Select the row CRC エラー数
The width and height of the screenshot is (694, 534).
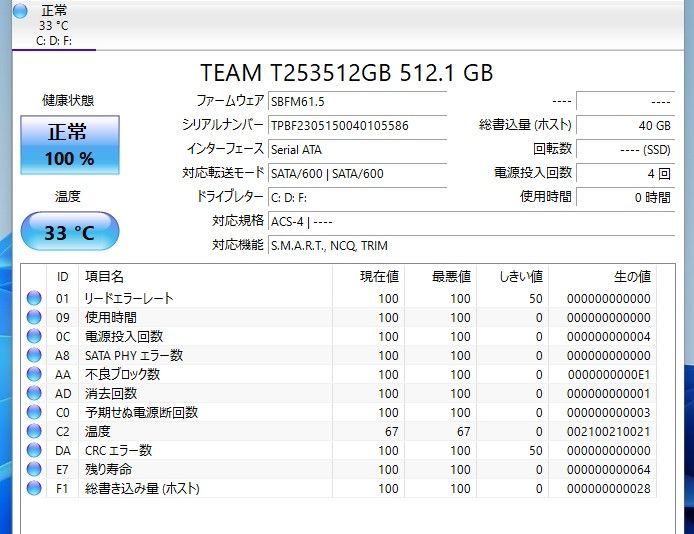[x=339, y=450]
